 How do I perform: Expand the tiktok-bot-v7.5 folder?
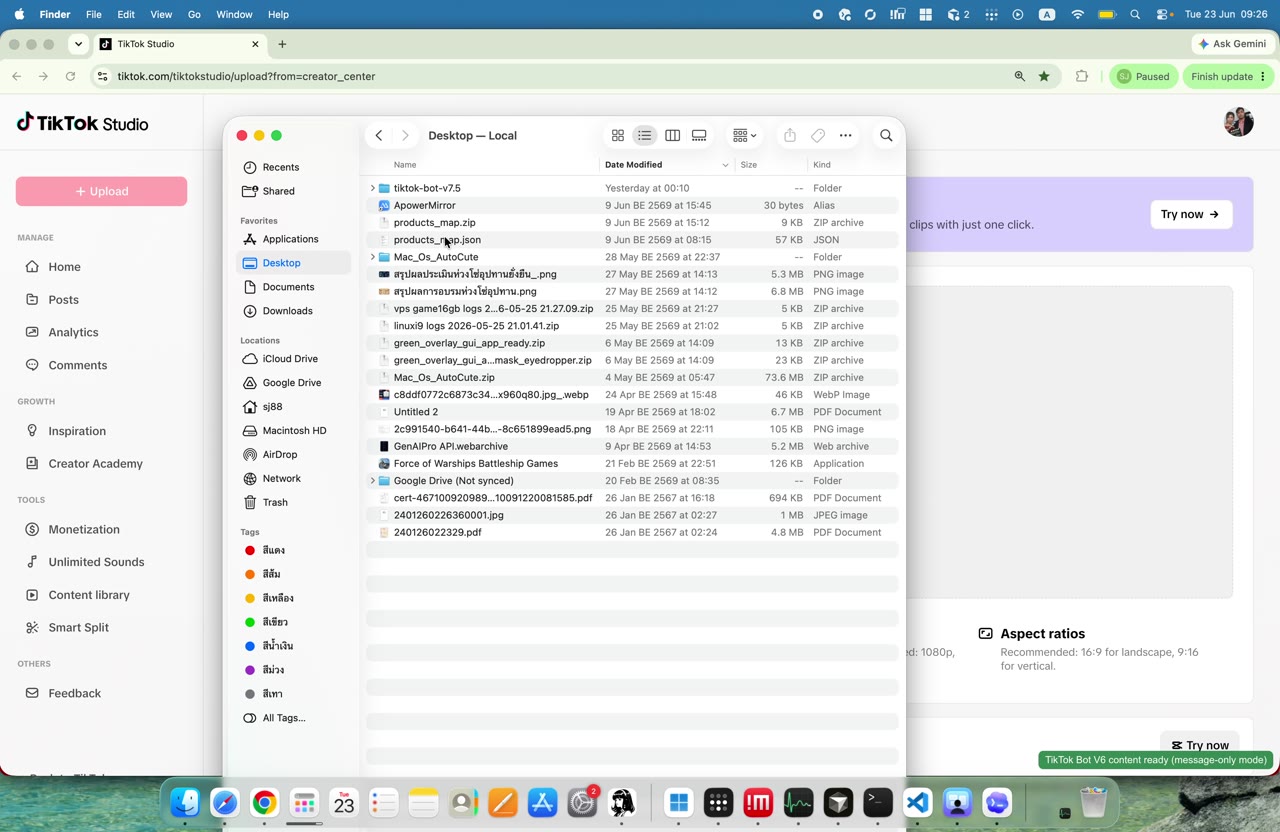tap(373, 188)
